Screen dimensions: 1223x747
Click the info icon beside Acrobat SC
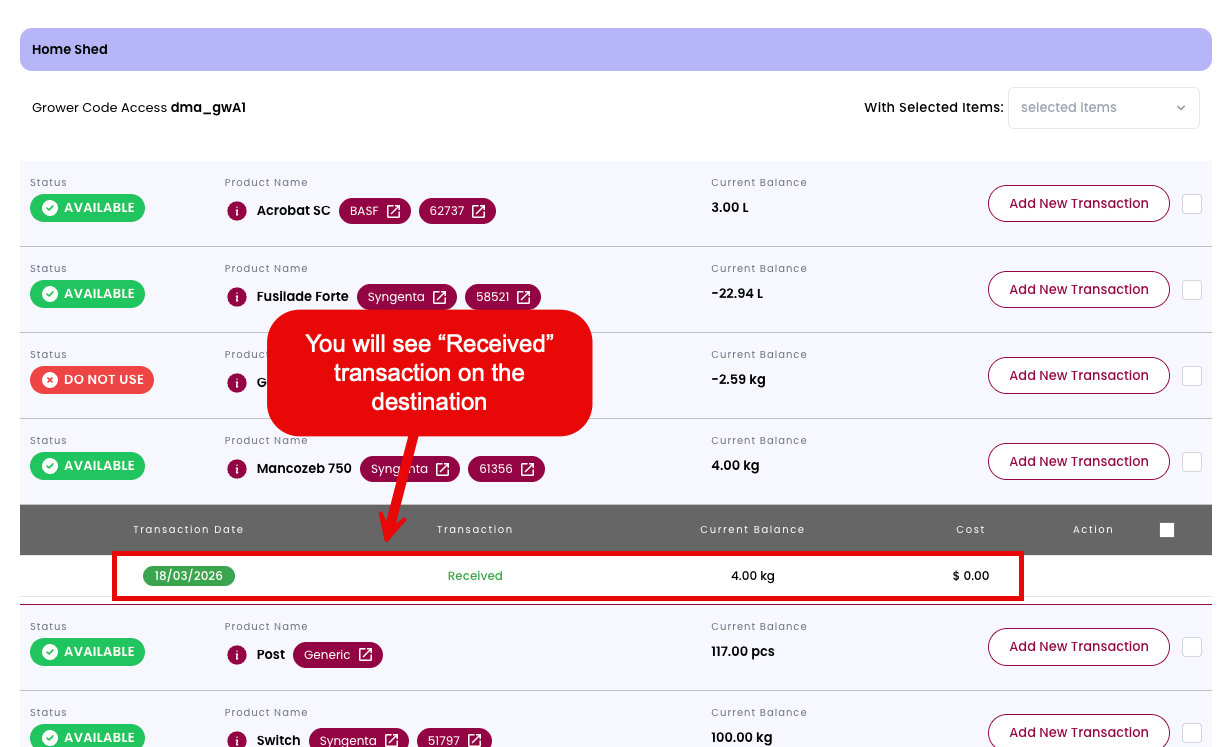[237, 211]
